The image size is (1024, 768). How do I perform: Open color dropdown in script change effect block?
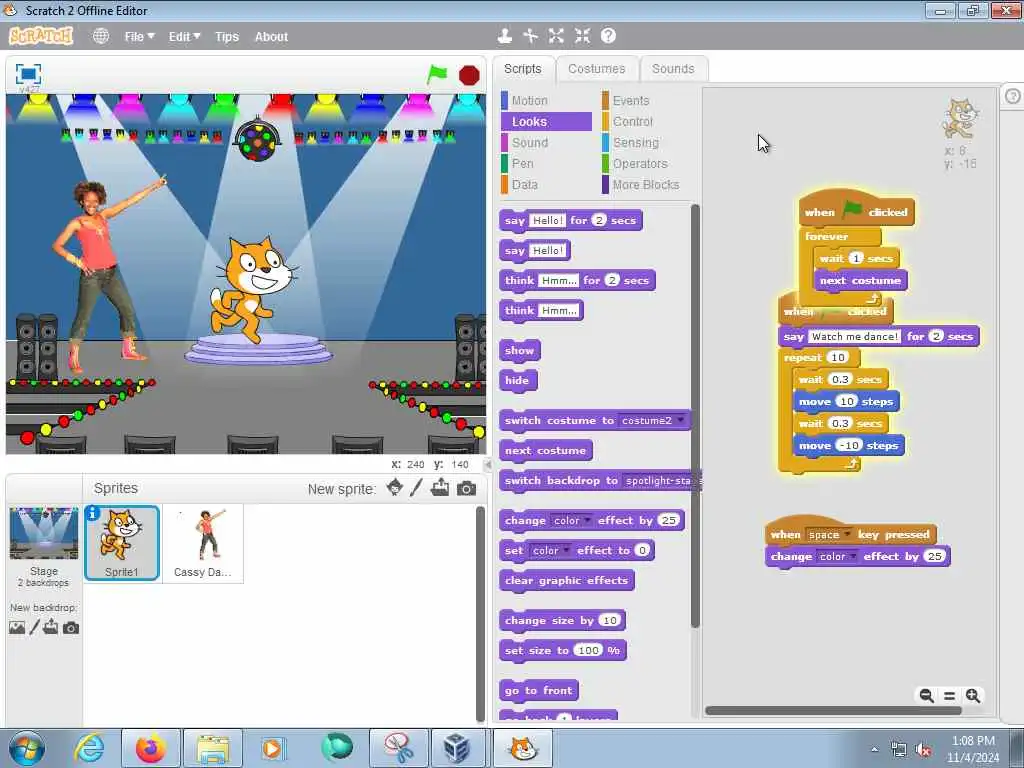coord(837,556)
